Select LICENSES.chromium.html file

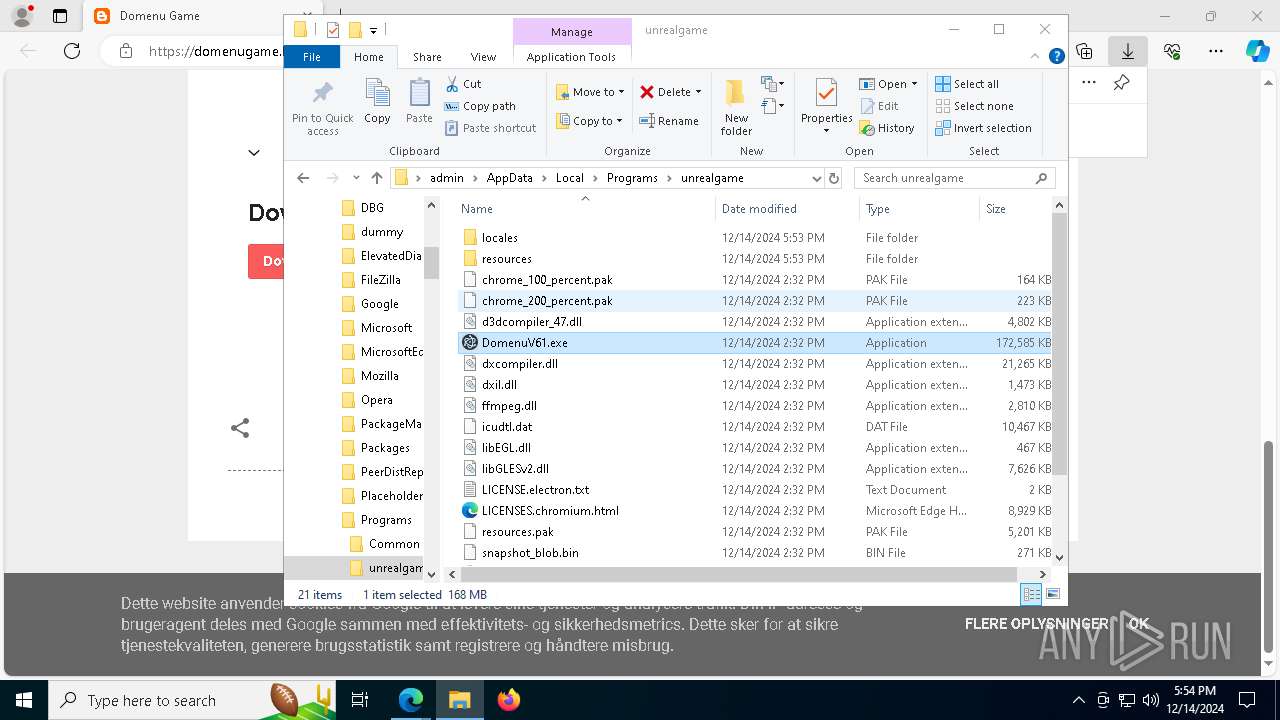pyautogui.click(x=755, y=511)
